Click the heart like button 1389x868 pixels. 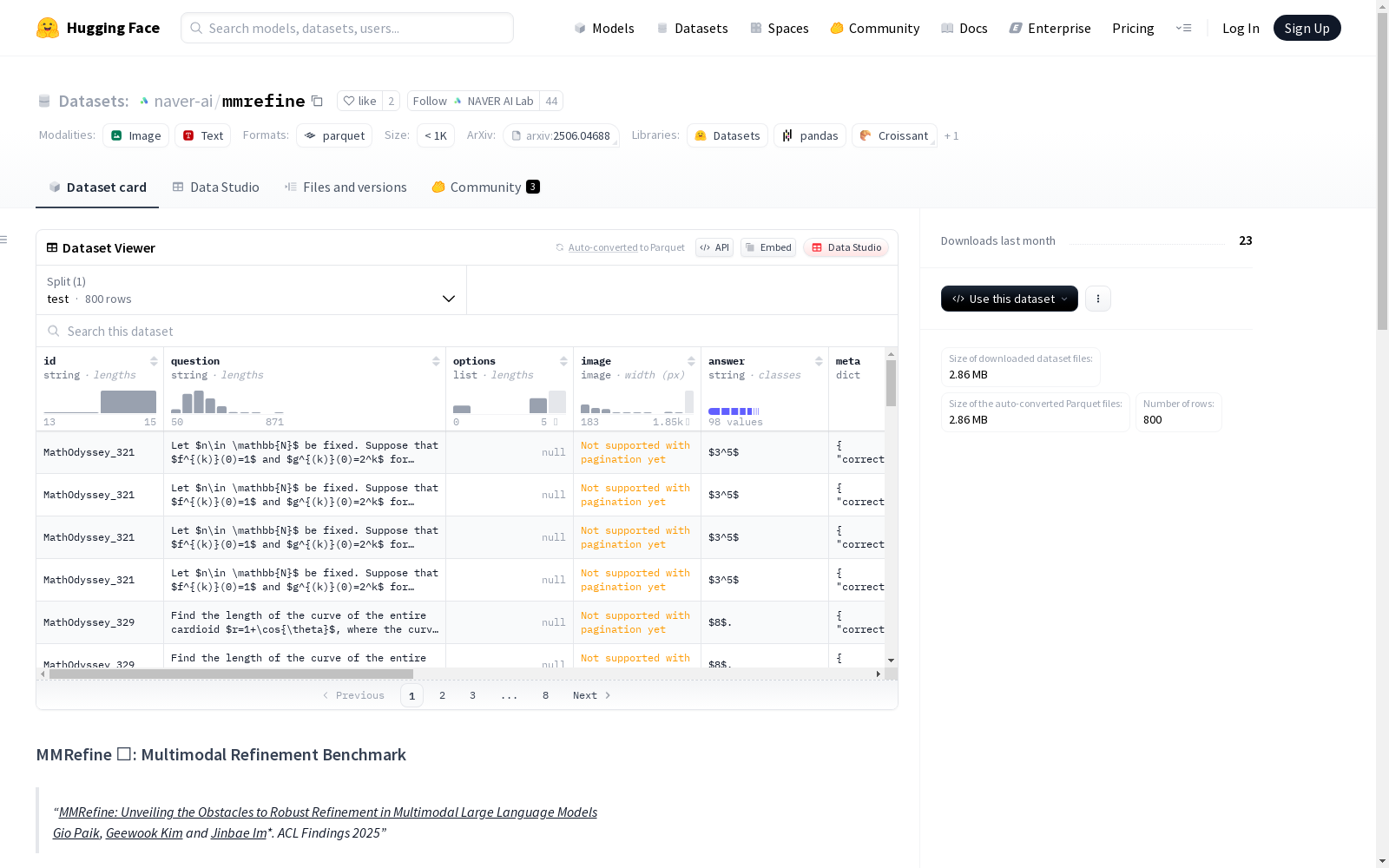click(x=359, y=101)
